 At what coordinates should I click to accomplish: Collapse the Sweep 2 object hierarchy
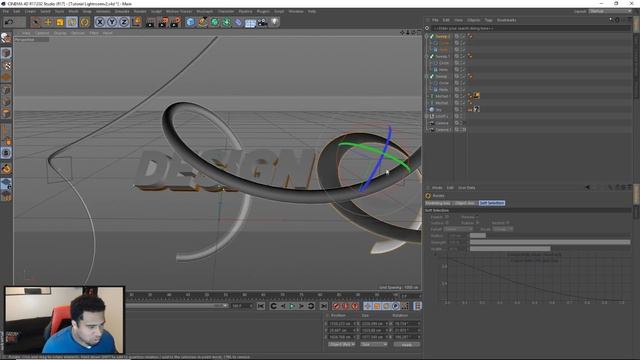click(x=427, y=36)
